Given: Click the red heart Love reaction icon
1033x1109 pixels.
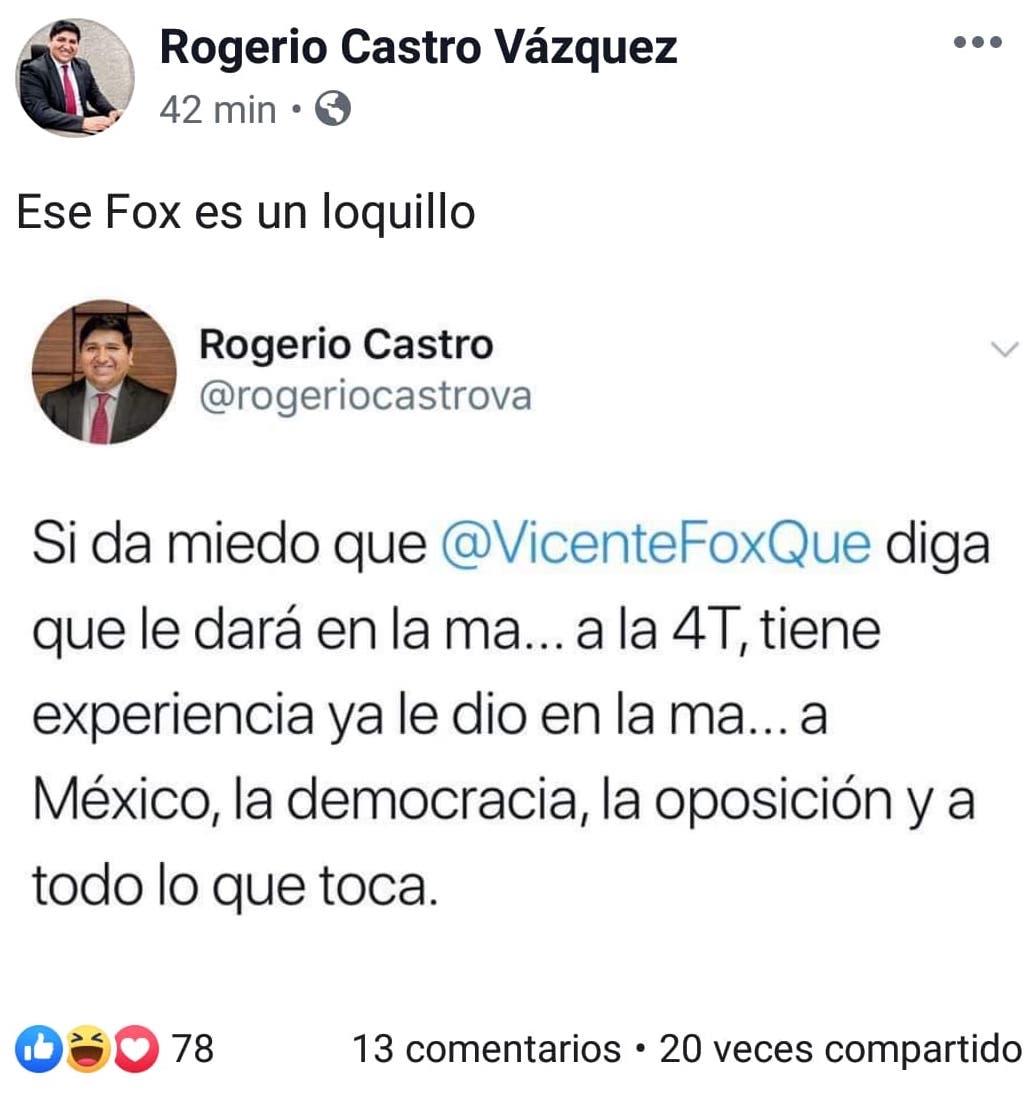Looking at the screenshot, I should point(136,1048).
